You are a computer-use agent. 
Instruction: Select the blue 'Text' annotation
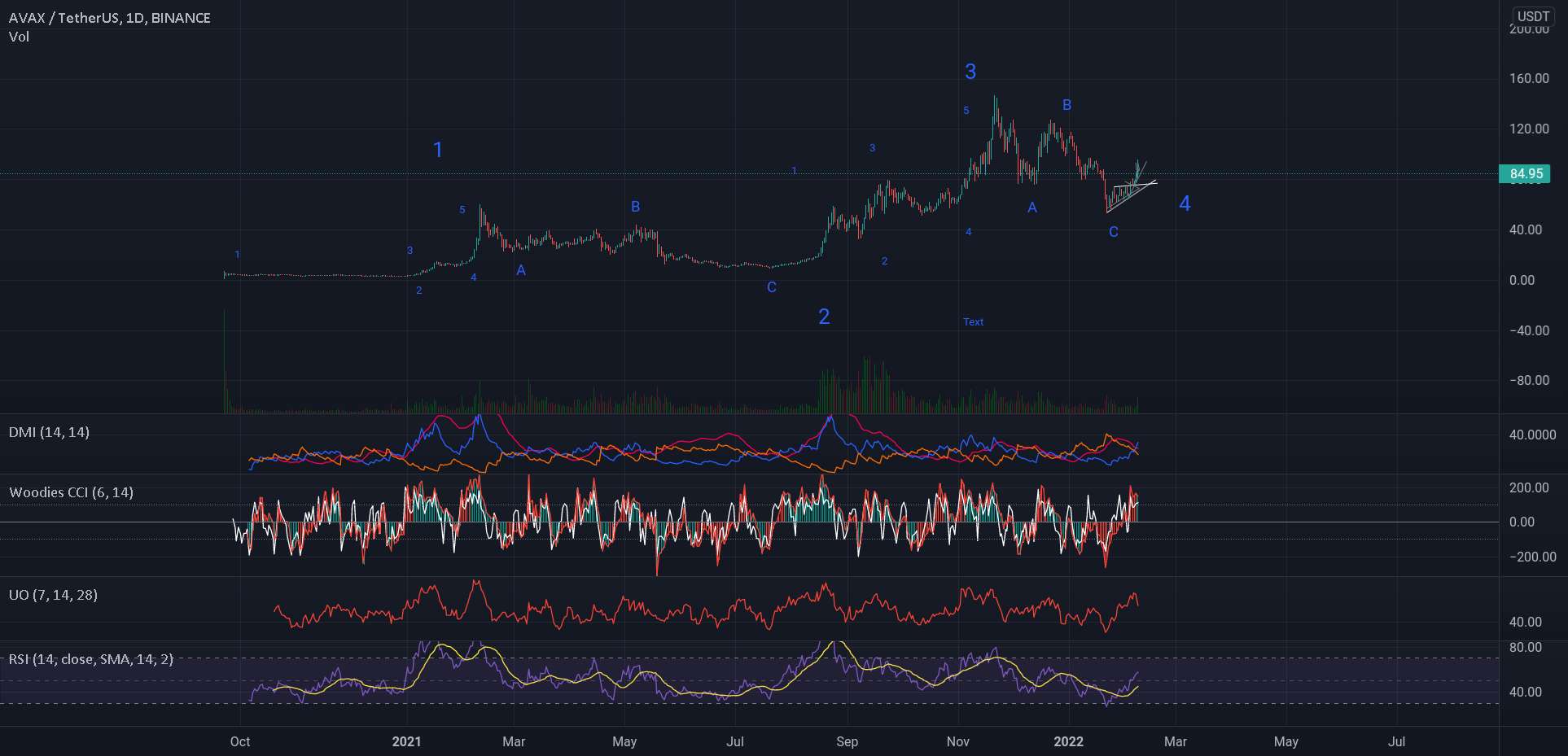[x=974, y=321]
